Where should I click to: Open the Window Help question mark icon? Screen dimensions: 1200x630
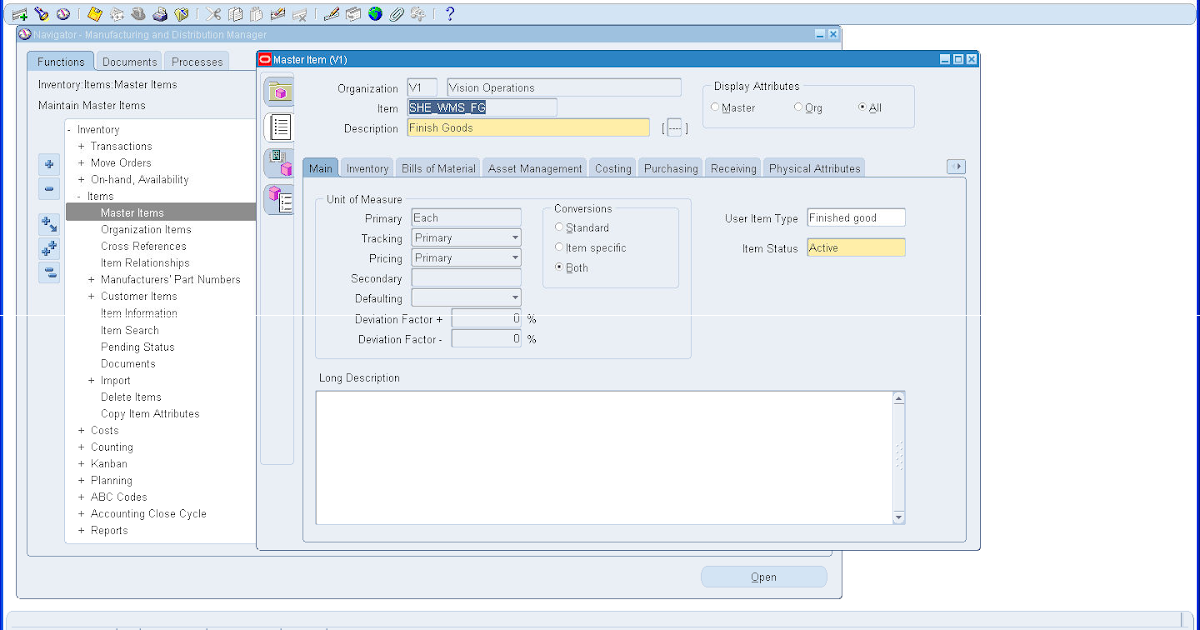tap(447, 14)
